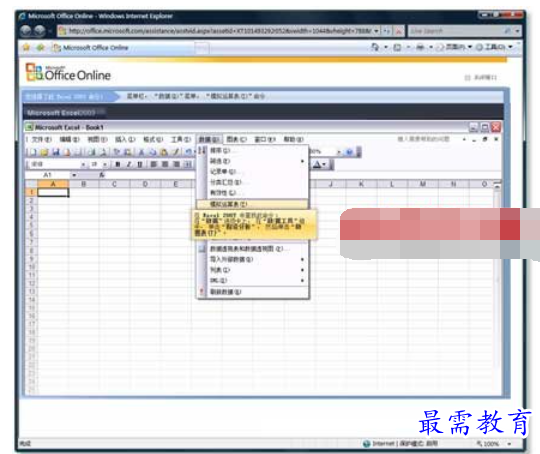Refresh the page in Internet Explorer

[x=387, y=31]
